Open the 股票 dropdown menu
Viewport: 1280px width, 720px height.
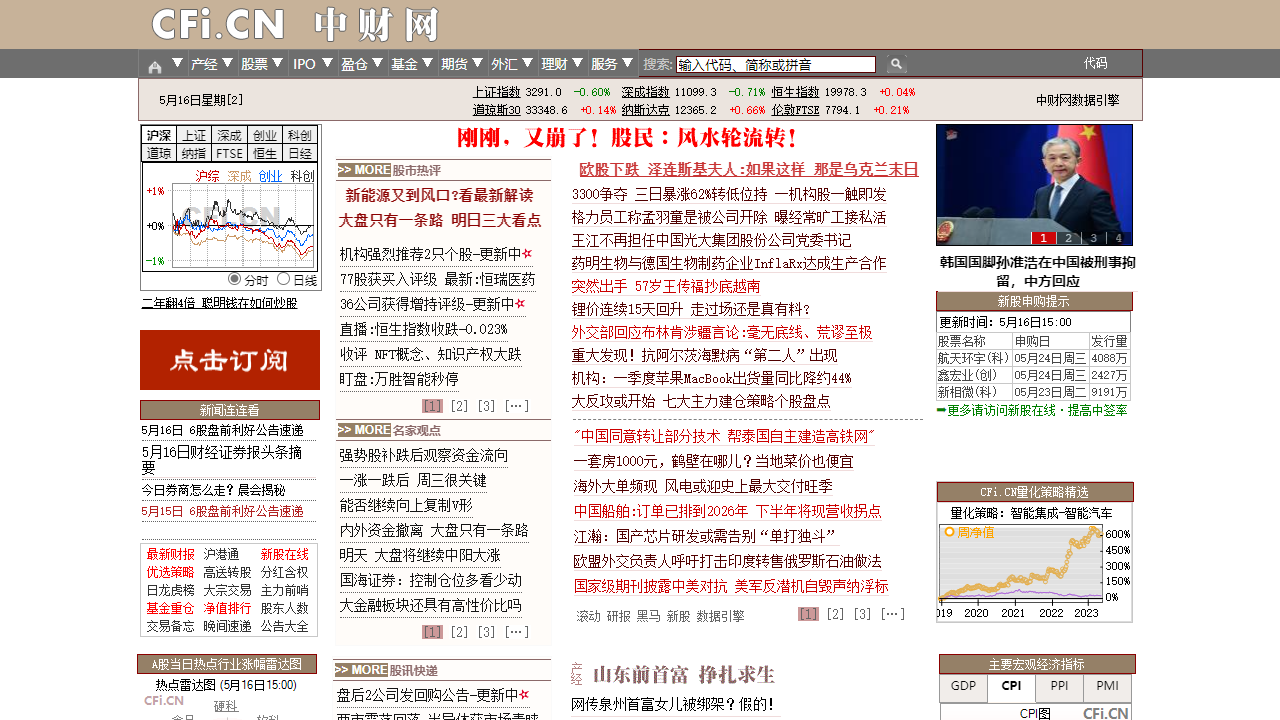click(x=257, y=63)
